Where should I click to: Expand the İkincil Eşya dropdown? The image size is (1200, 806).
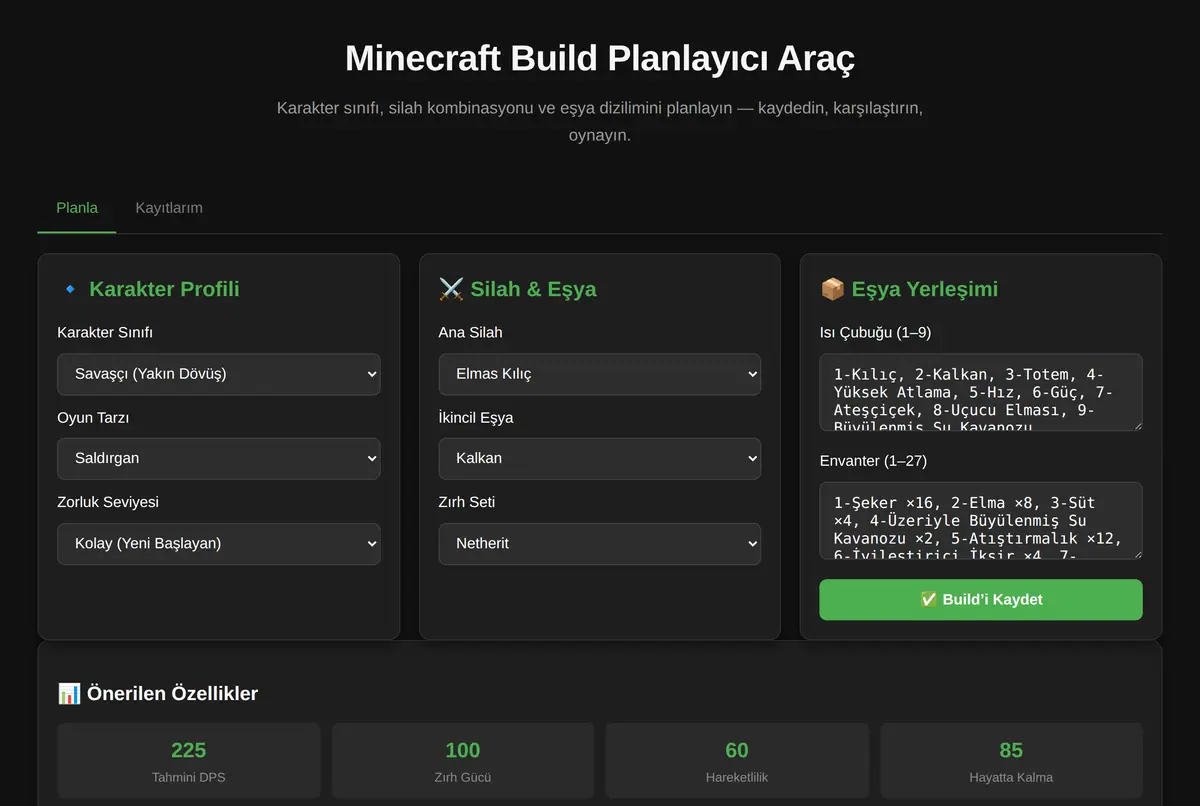tap(600, 459)
